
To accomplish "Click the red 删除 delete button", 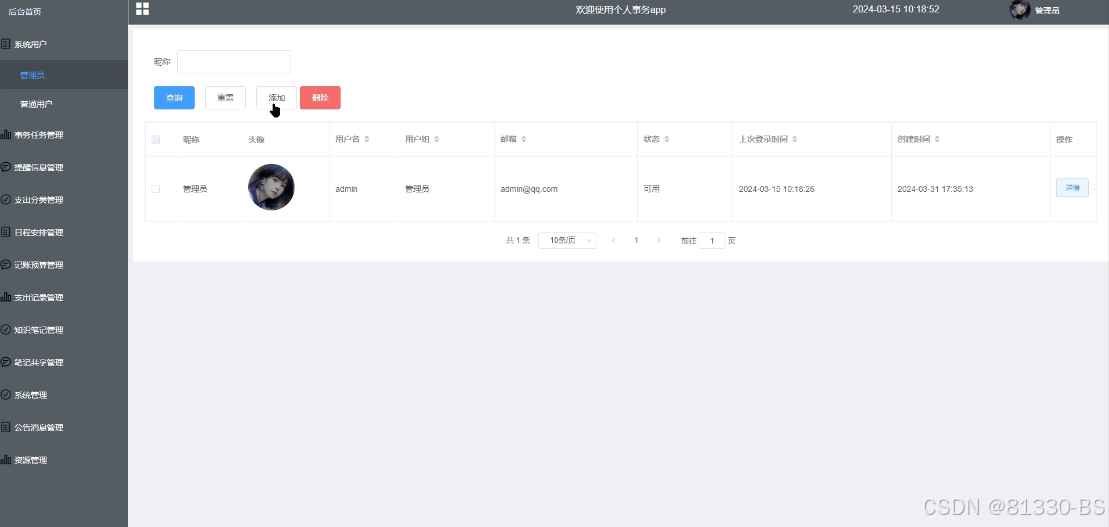I will pos(320,98).
